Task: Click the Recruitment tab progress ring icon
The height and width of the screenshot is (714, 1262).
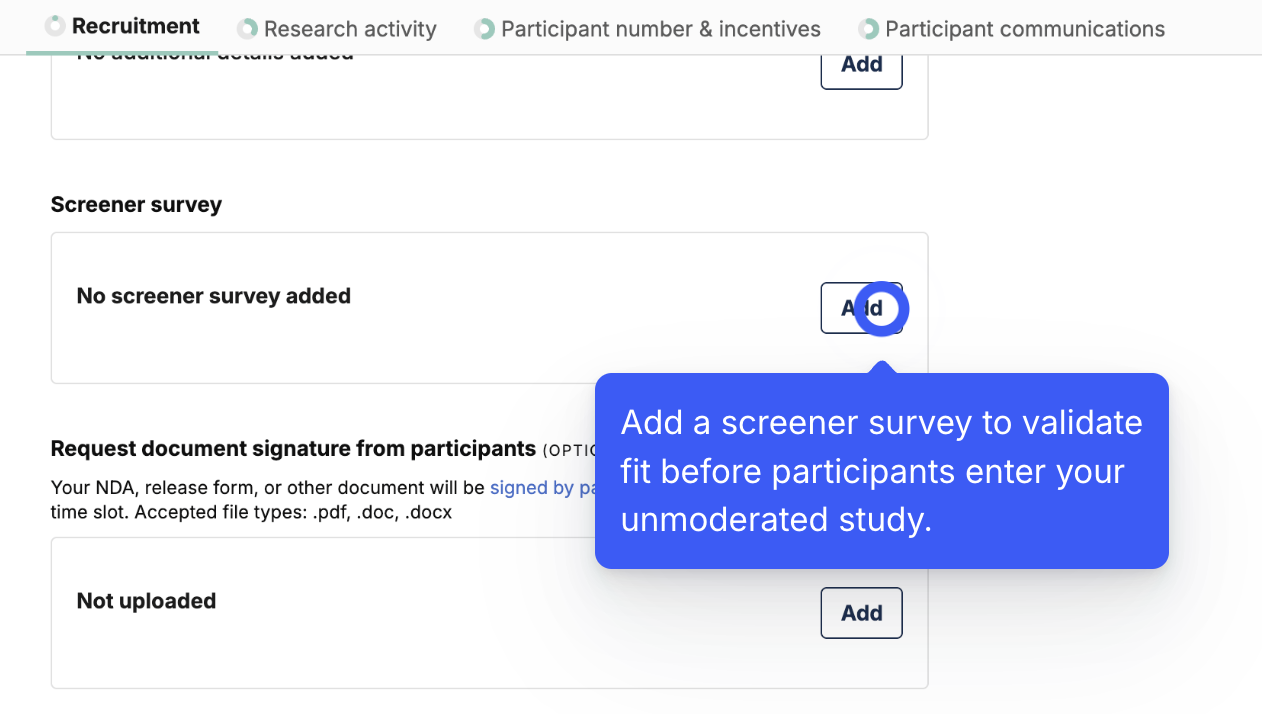Action: [55, 26]
